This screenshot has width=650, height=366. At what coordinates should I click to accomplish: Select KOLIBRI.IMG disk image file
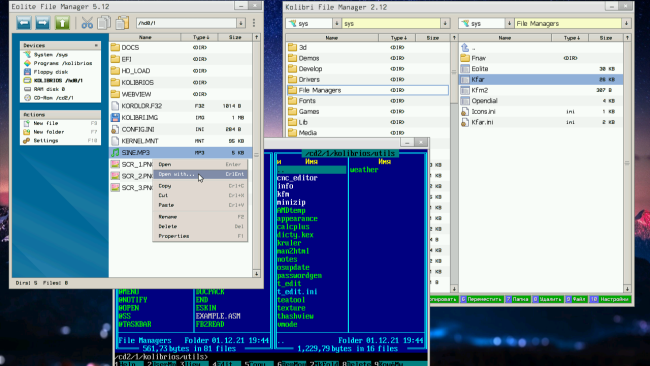181,117
